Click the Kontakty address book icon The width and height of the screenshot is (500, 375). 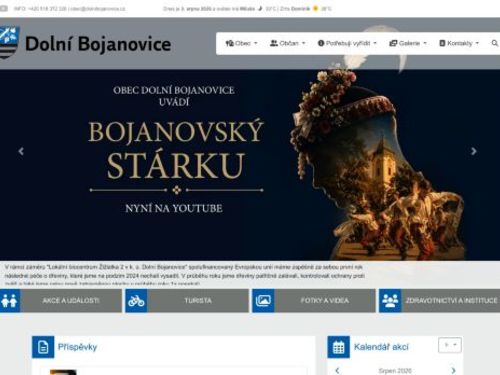tap(442, 43)
